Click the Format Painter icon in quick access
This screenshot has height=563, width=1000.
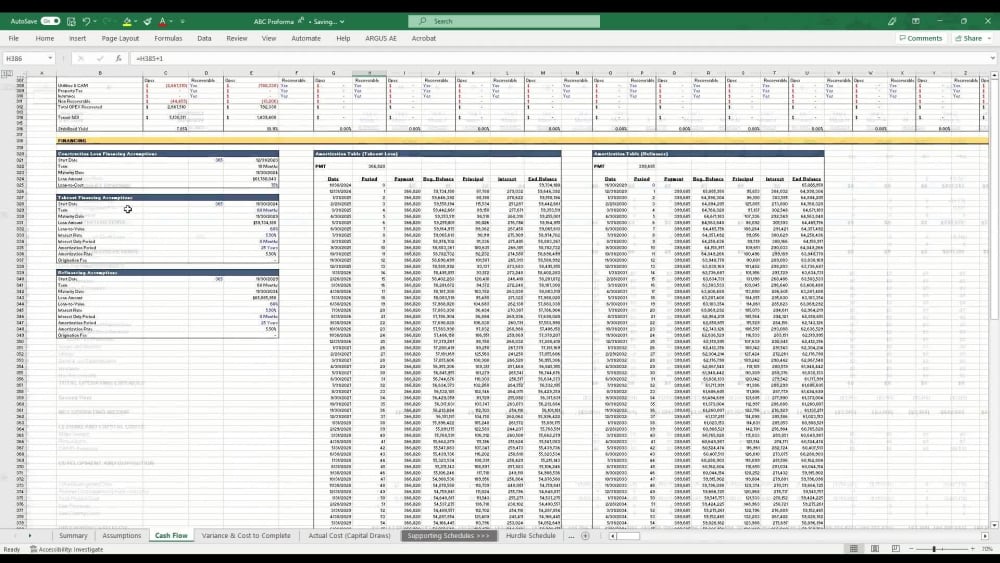[x=148, y=21]
